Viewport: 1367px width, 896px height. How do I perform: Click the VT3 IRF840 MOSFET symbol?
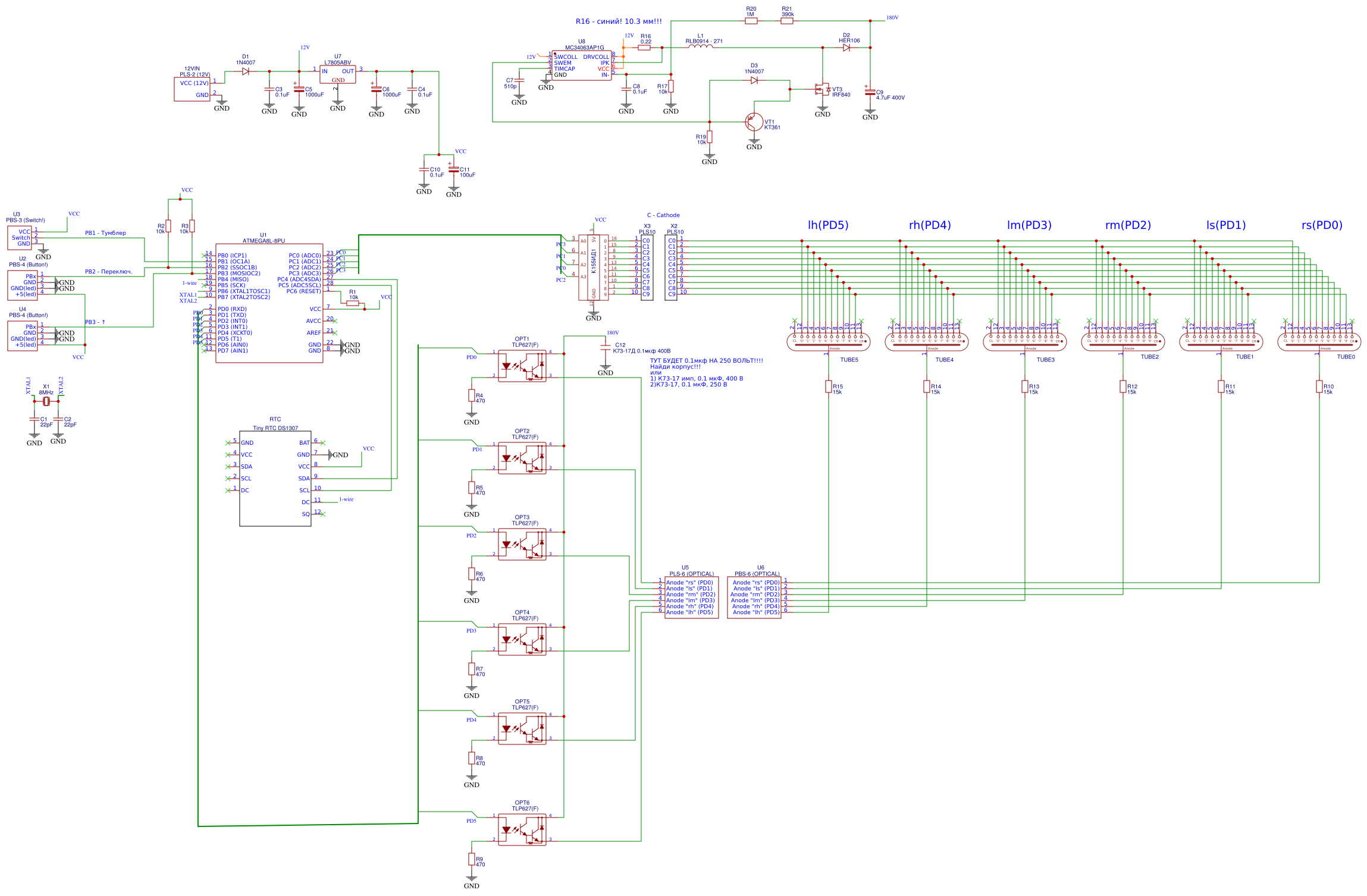823,90
